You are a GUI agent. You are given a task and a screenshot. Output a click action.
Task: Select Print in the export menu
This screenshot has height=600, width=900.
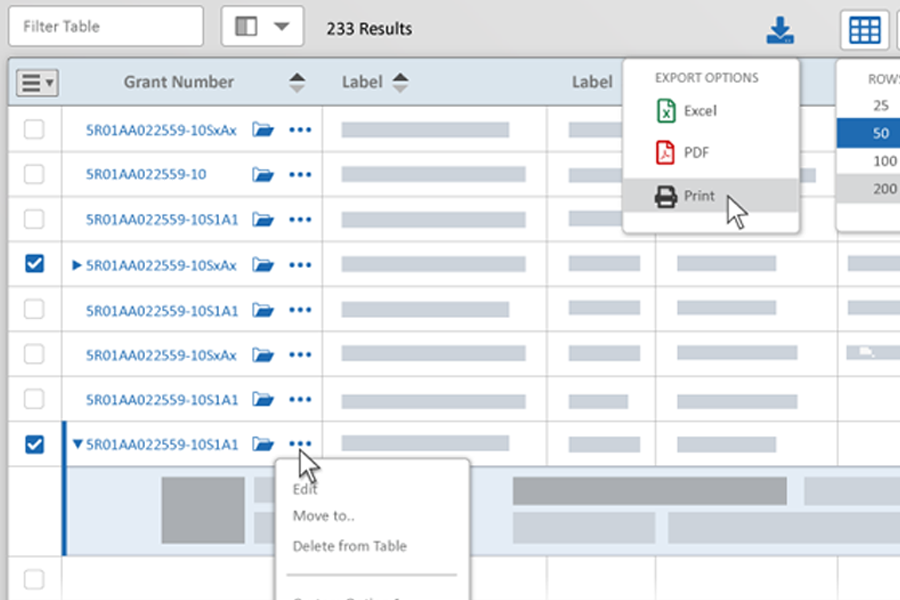(x=699, y=196)
